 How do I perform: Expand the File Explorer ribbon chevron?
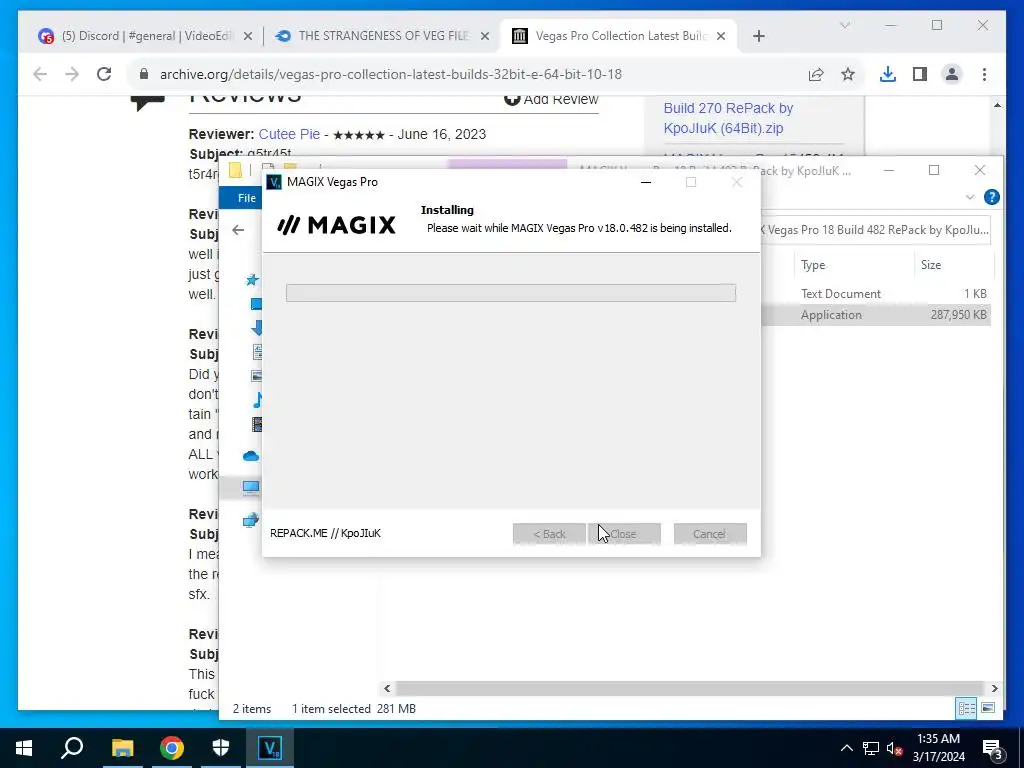click(x=970, y=197)
